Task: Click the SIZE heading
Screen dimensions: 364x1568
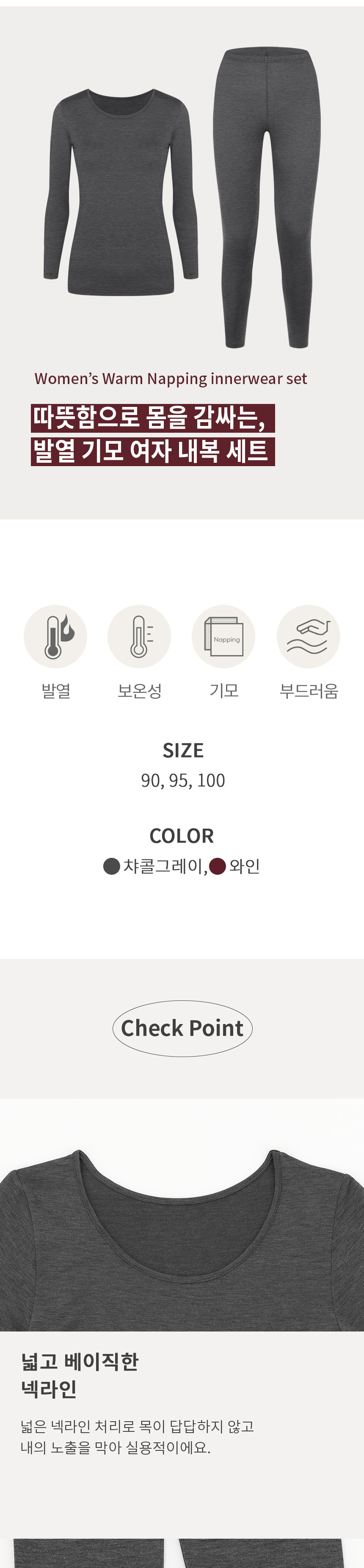Action: click(182, 750)
